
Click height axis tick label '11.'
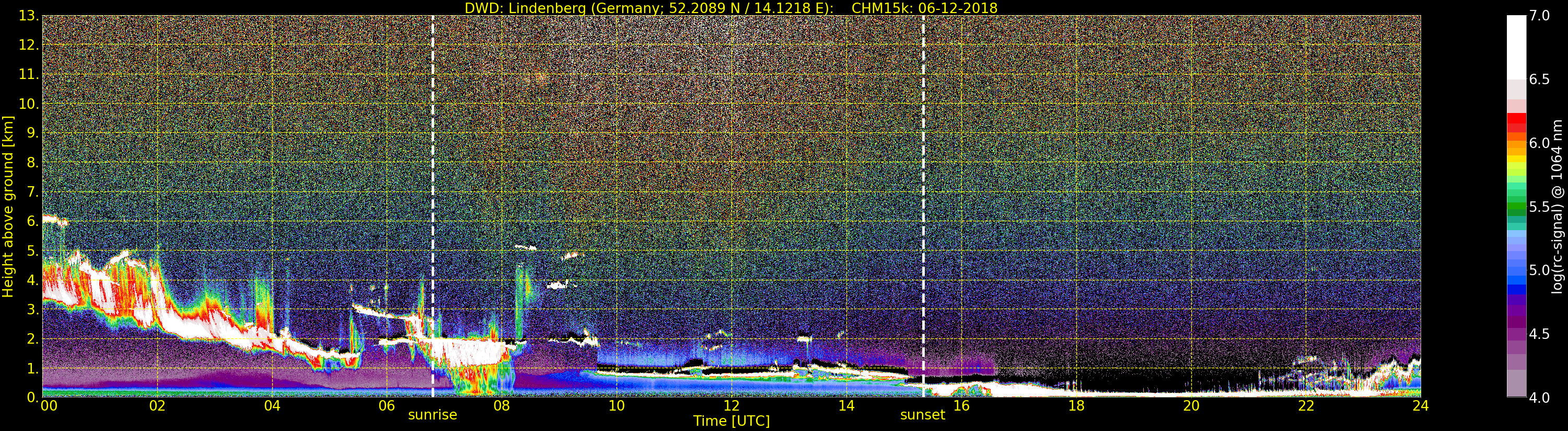click(29, 74)
